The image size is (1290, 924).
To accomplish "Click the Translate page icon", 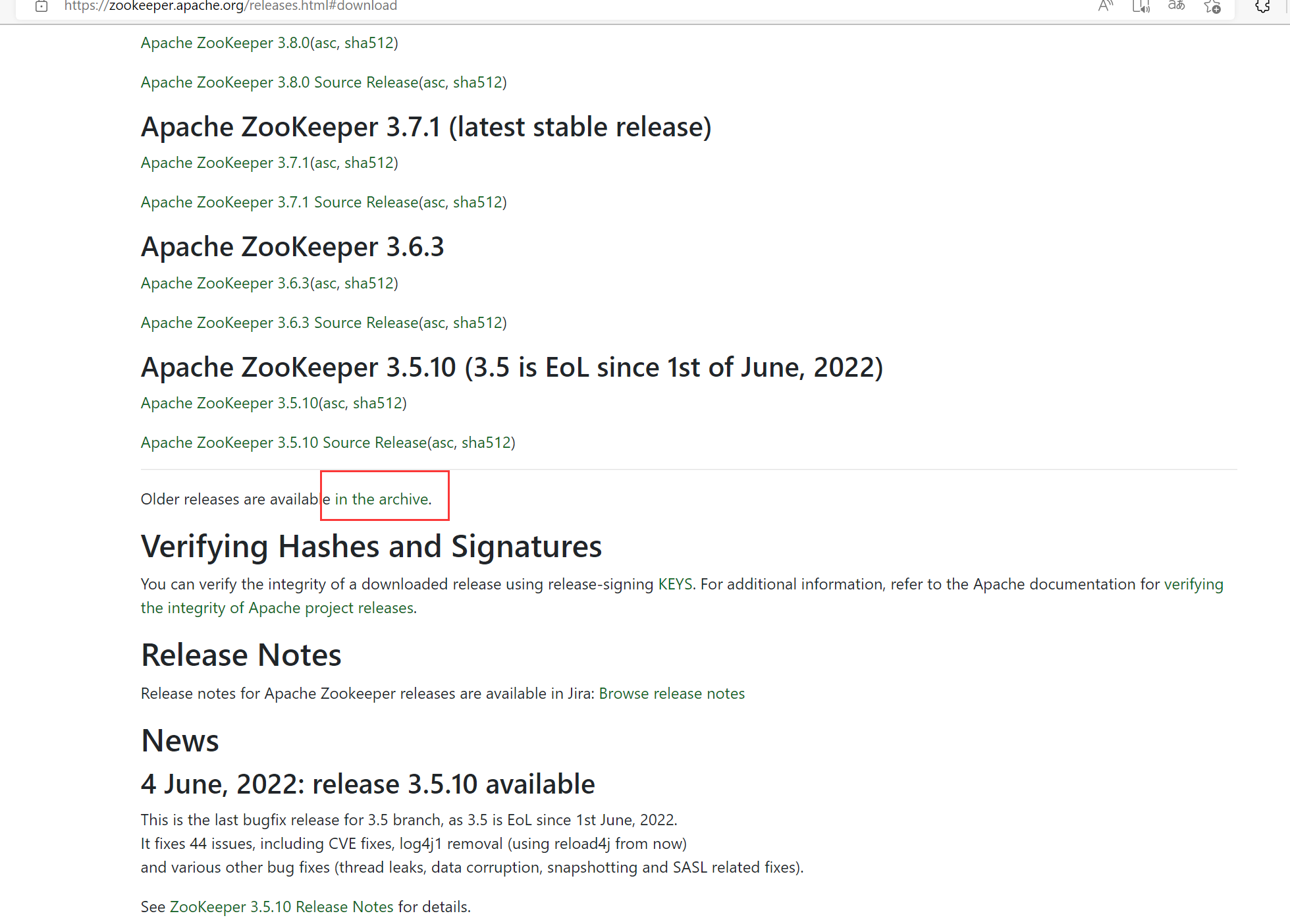I will tap(1176, 7).
